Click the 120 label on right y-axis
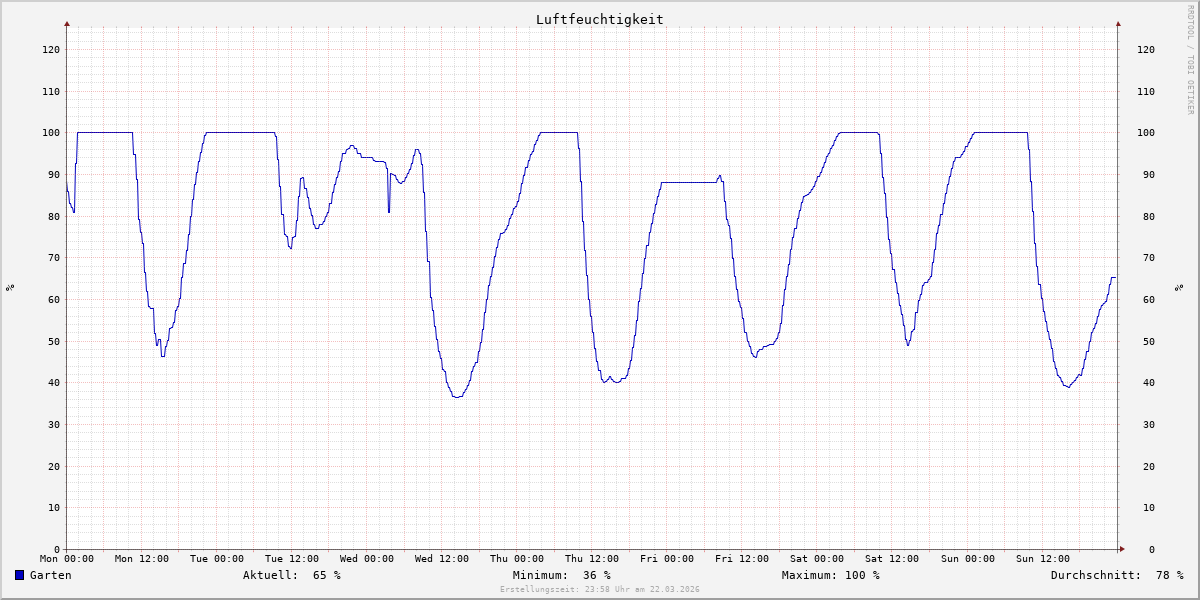The height and width of the screenshot is (600, 1200). coord(1145,49)
